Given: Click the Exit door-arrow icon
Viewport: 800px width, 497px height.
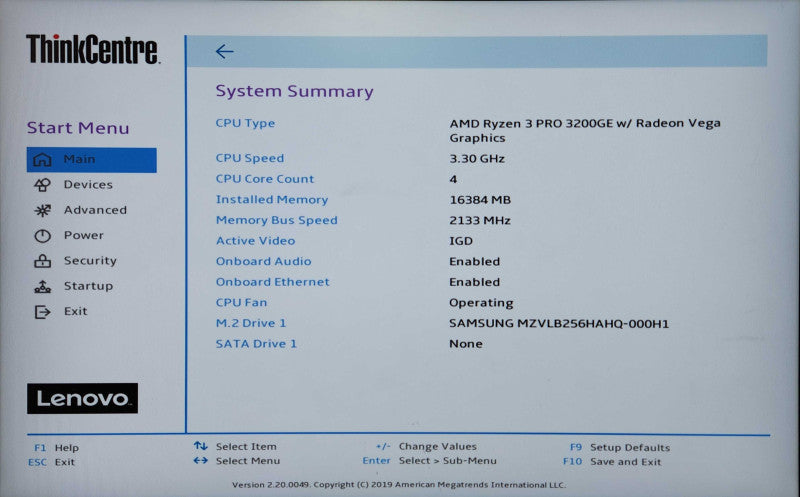Looking at the screenshot, I should pos(42,312).
